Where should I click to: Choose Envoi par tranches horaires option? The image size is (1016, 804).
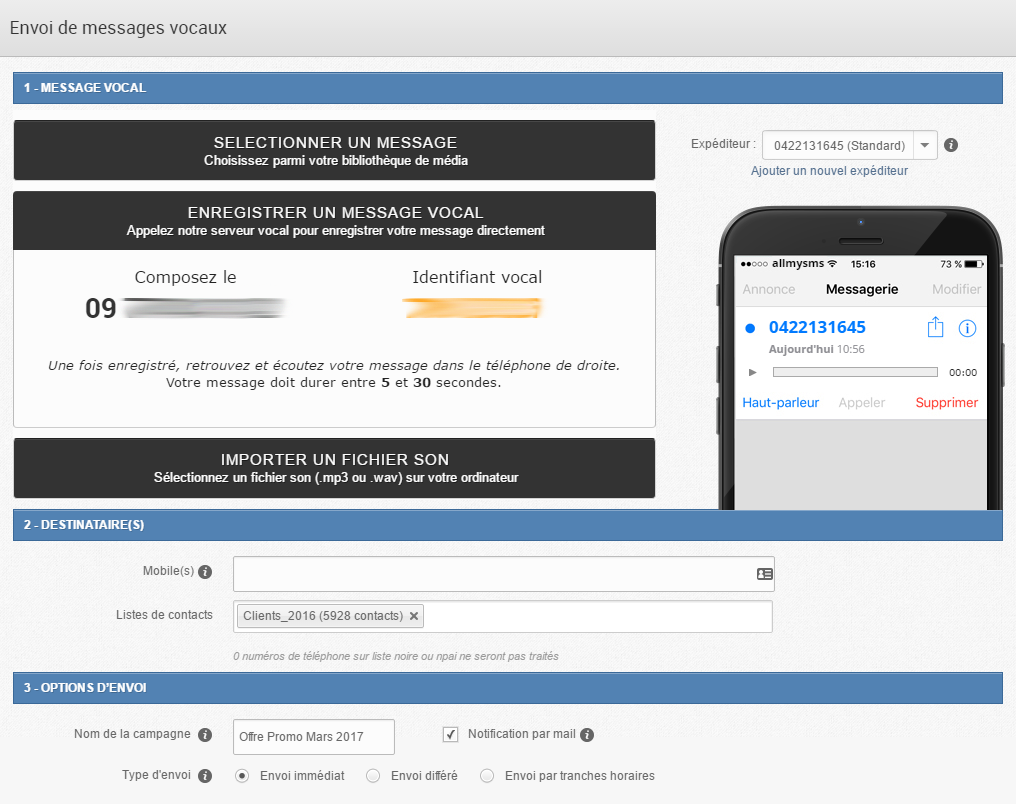point(487,775)
